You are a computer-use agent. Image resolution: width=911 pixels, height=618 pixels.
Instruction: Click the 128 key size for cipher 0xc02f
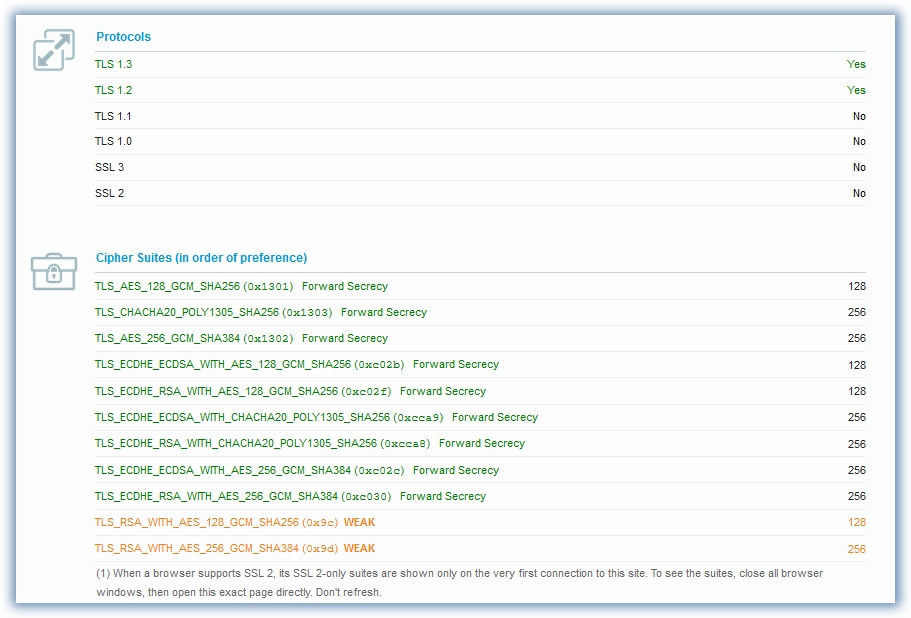[x=857, y=391]
